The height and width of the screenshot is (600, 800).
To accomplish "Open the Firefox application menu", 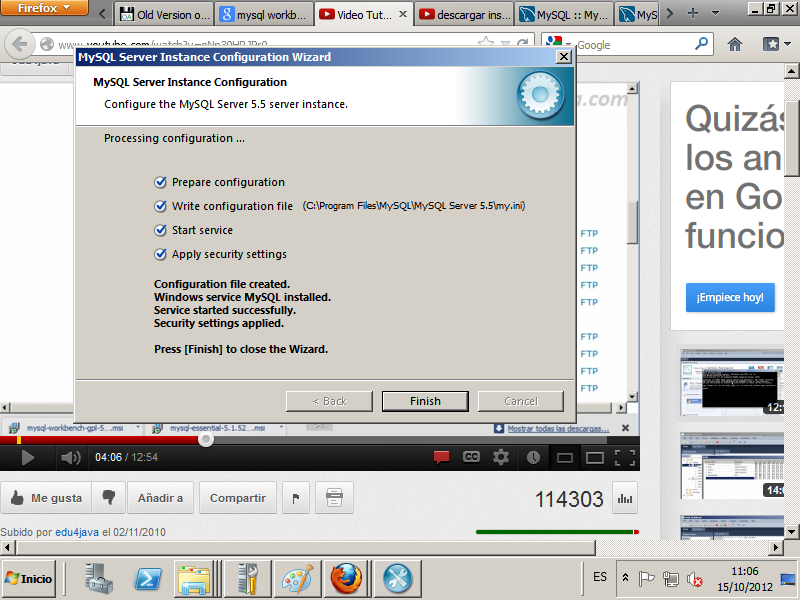I will point(44,8).
